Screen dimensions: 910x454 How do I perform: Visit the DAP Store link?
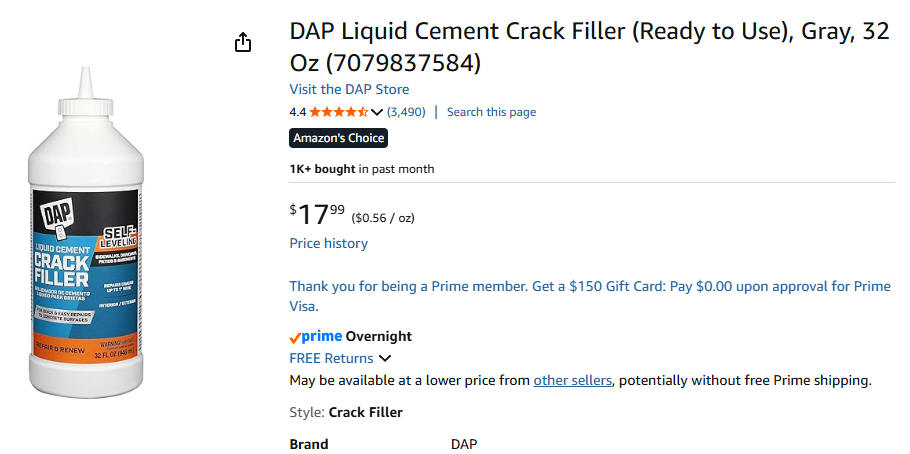pos(349,89)
